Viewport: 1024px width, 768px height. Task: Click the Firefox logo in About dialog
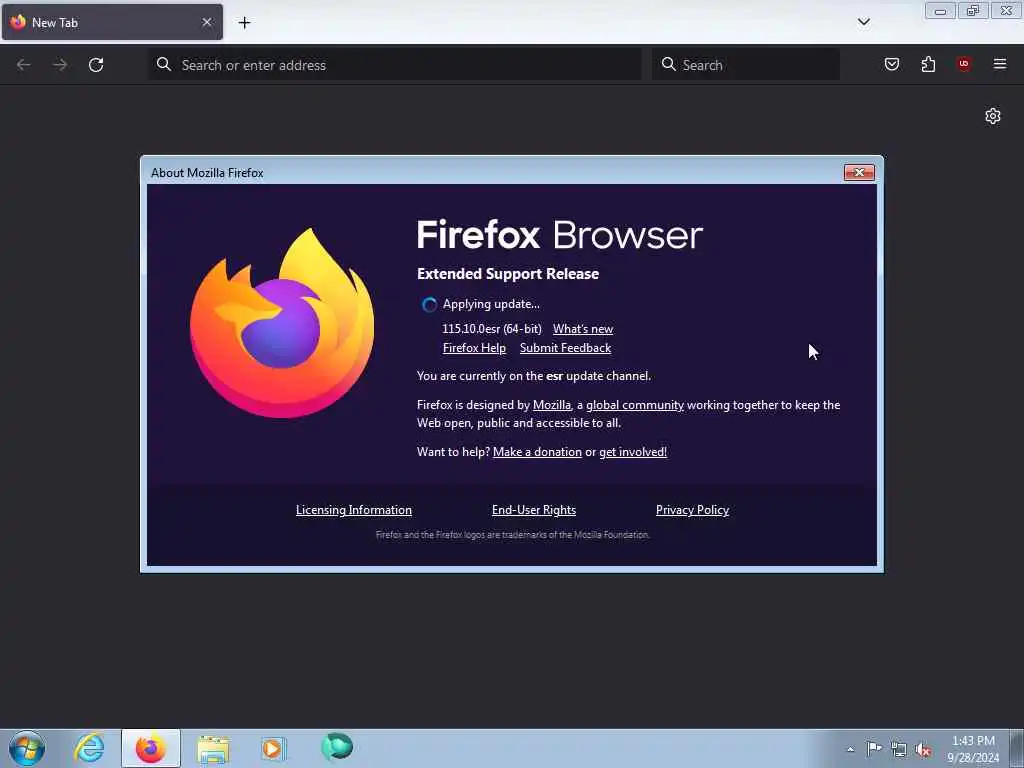click(282, 323)
